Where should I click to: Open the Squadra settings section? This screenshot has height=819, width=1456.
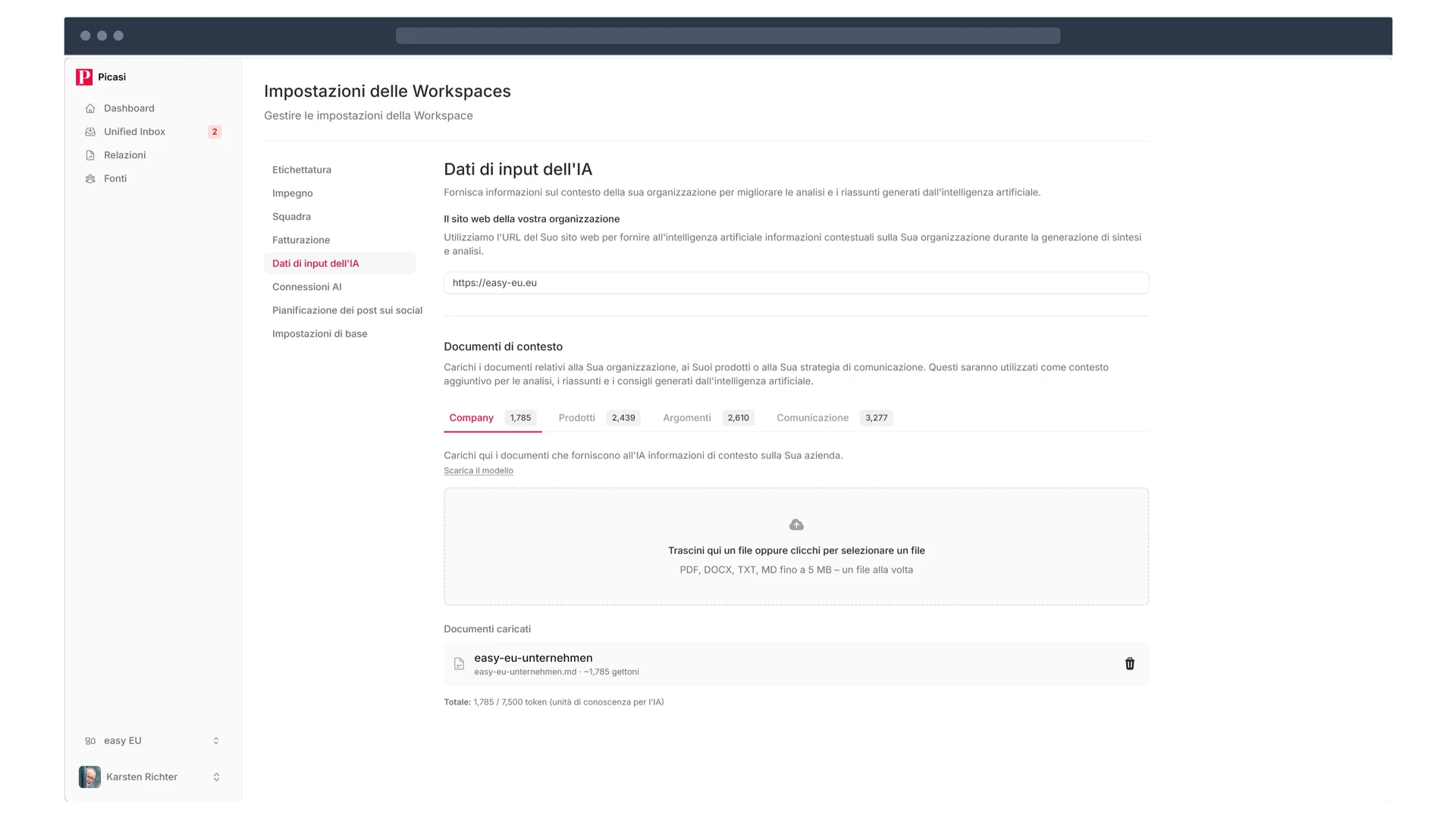[291, 217]
